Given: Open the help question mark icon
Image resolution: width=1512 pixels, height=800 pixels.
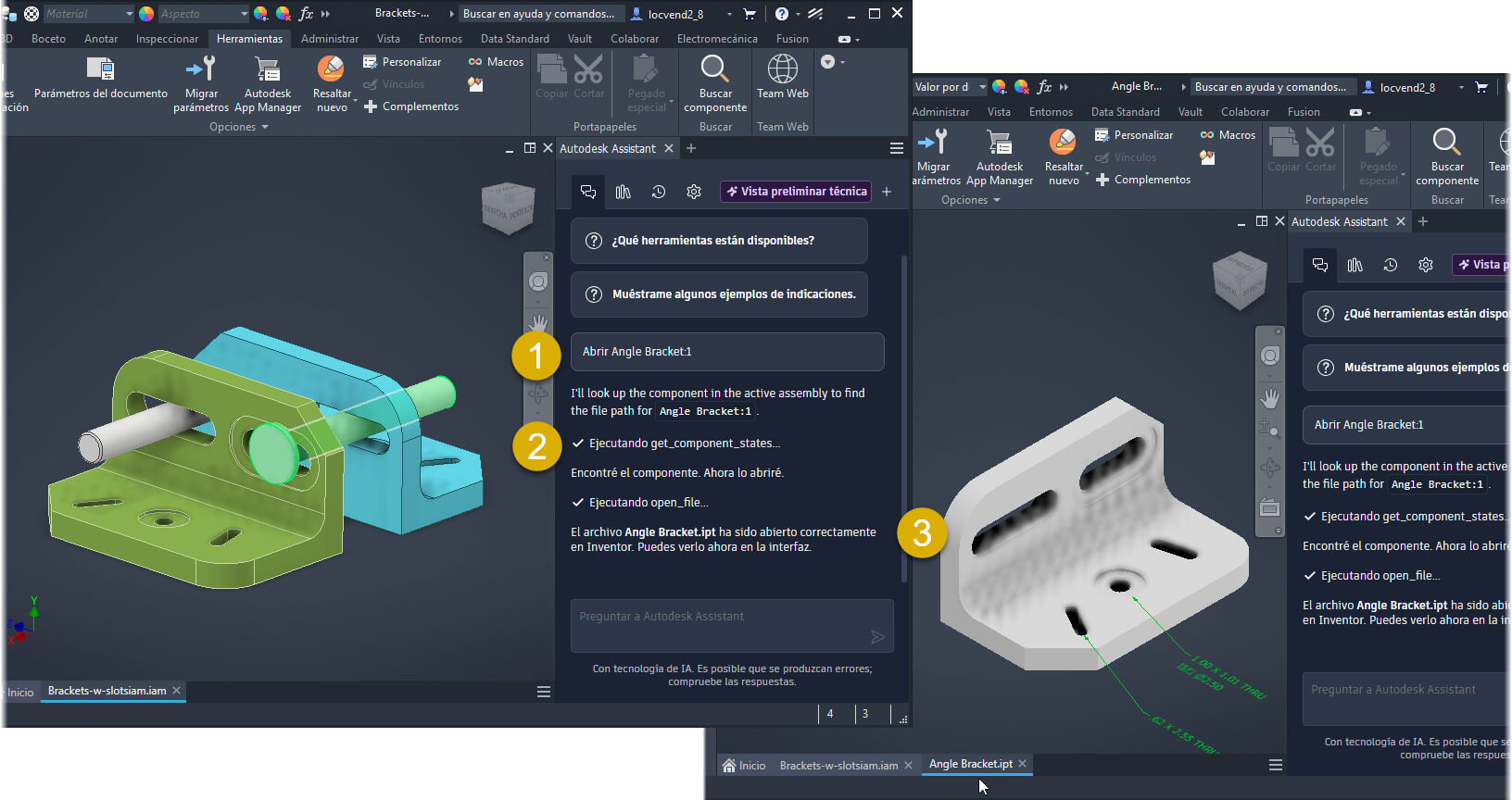Looking at the screenshot, I should click(x=782, y=14).
